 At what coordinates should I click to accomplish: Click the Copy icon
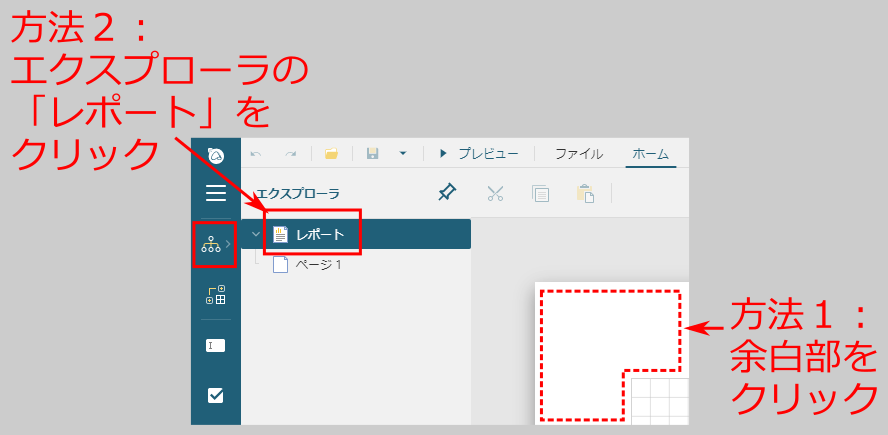click(541, 194)
